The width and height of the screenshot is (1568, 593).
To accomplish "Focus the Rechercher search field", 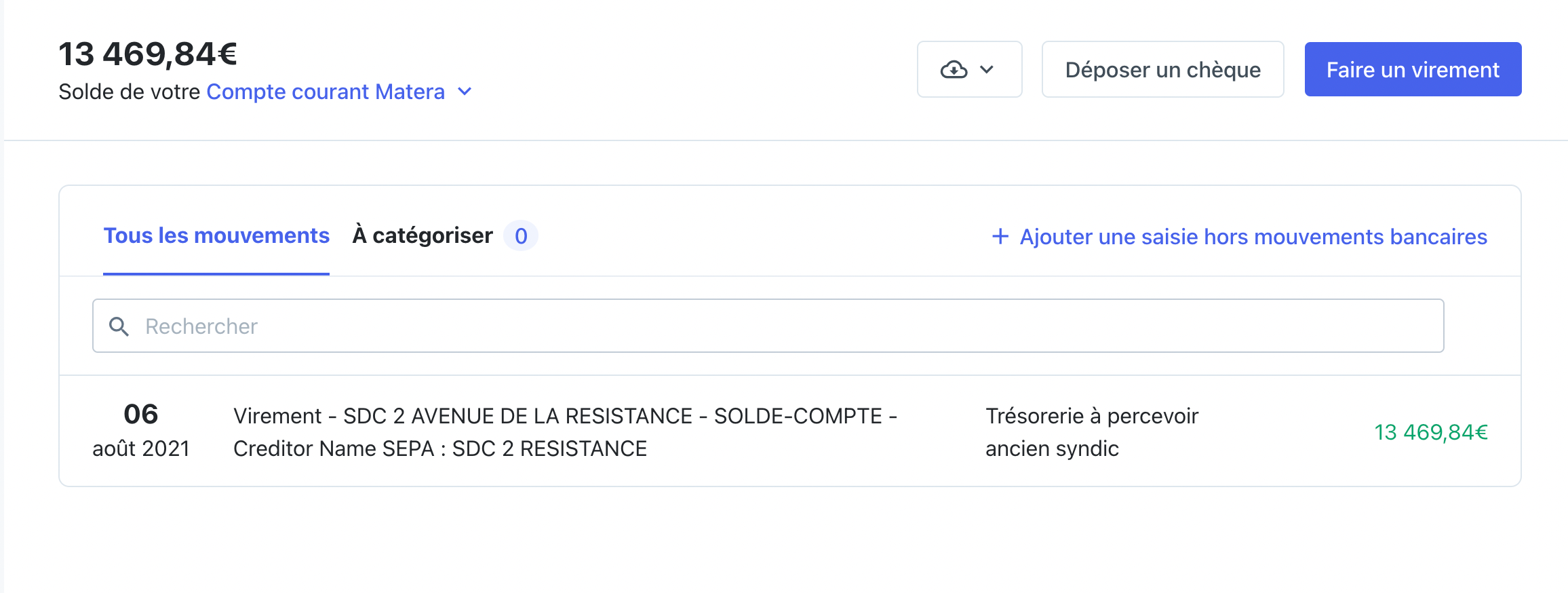I will pyautogui.click(x=768, y=326).
